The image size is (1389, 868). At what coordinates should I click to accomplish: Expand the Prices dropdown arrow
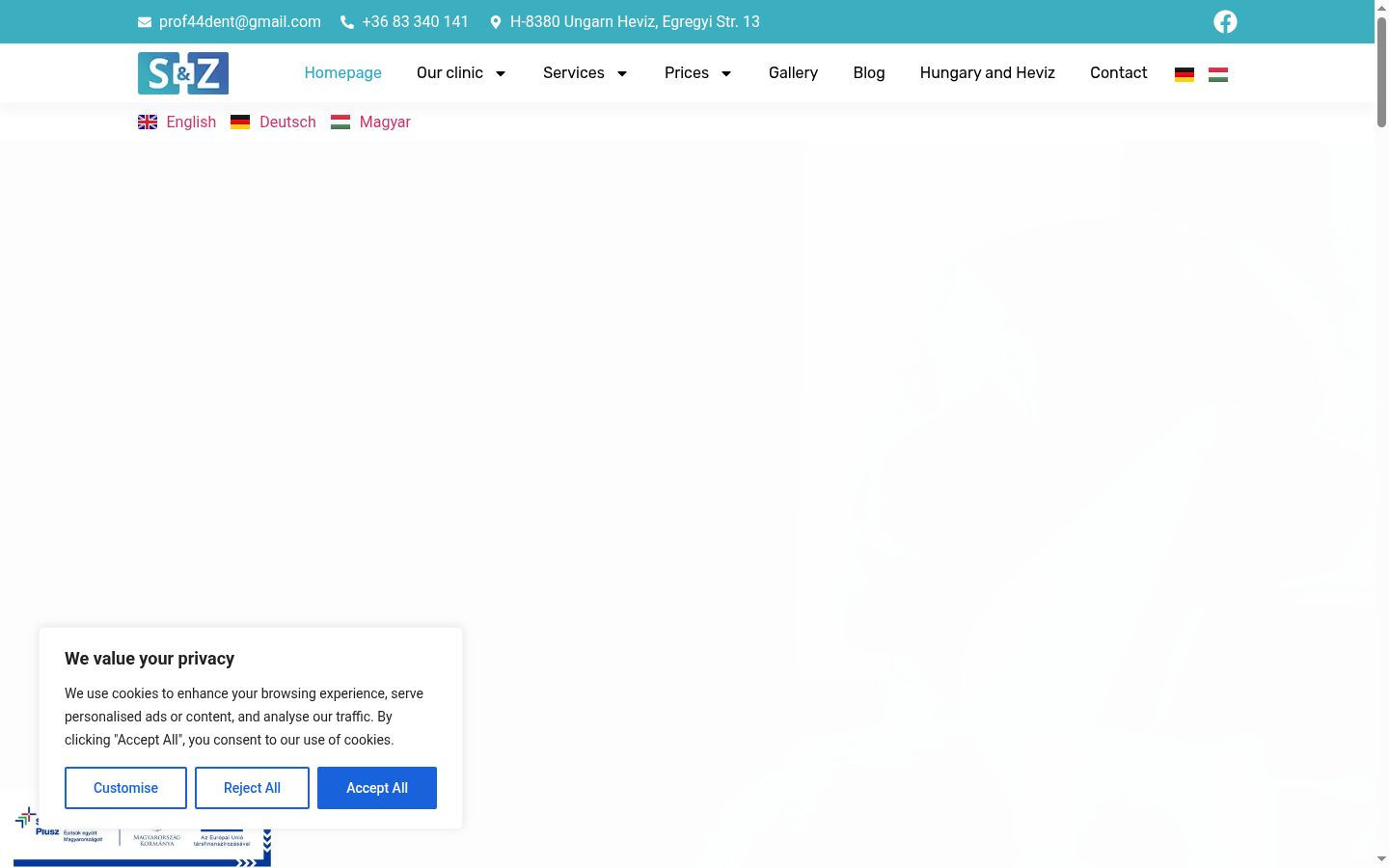click(x=726, y=73)
